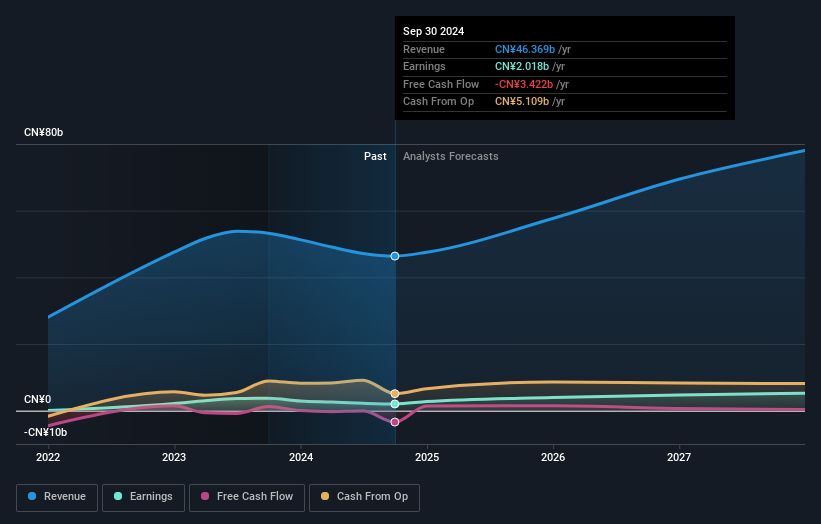Click the Cash From Op label in tooltip

point(438,102)
